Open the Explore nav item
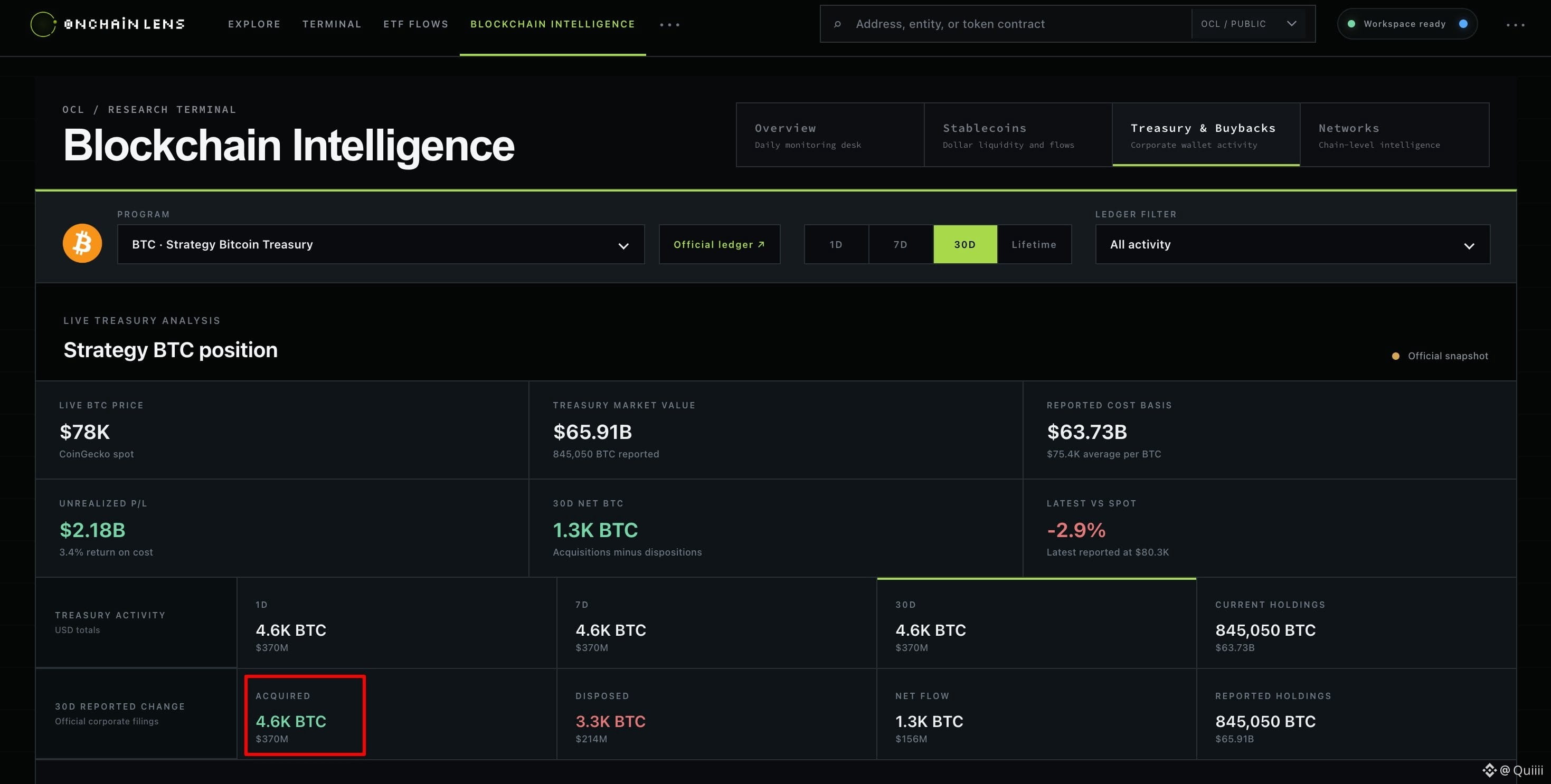 pyautogui.click(x=254, y=24)
